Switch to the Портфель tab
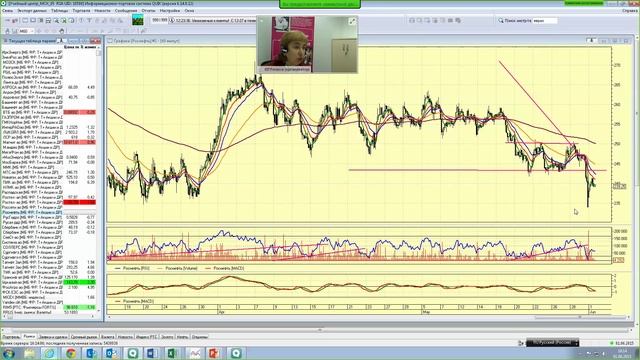This screenshot has height=360, width=640. pyautogui.click(x=11, y=337)
